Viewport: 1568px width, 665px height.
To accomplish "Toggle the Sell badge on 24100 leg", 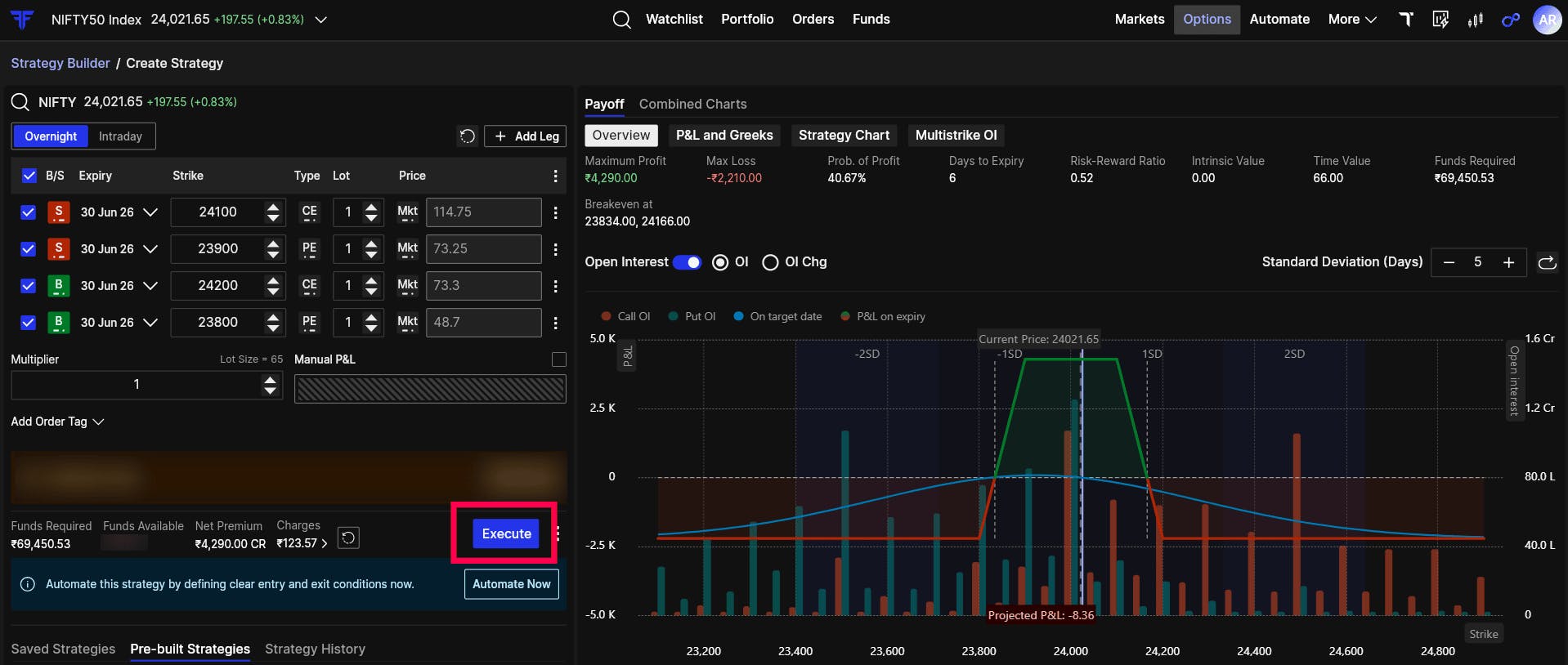I will tap(58, 212).
